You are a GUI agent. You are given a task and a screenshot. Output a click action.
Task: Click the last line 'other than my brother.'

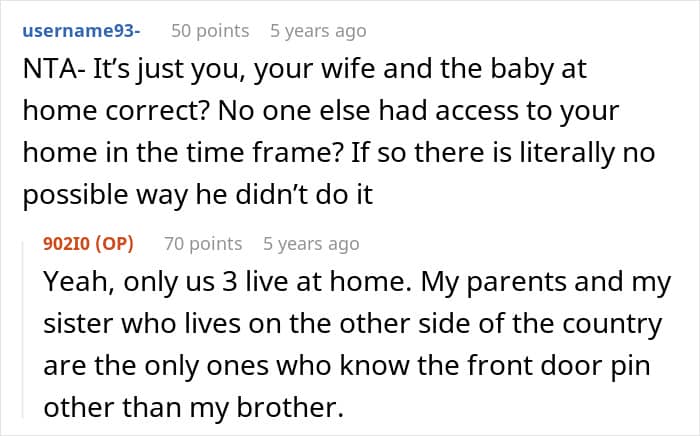pyautogui.click(x=192, y=407)
